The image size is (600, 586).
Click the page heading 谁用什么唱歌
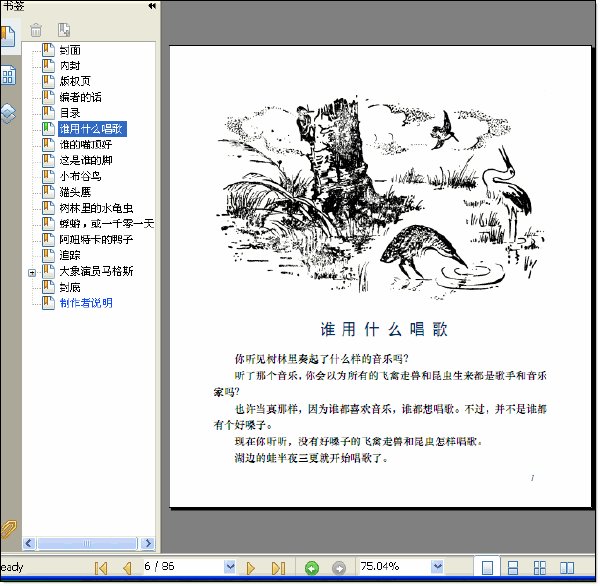(383, 329)
